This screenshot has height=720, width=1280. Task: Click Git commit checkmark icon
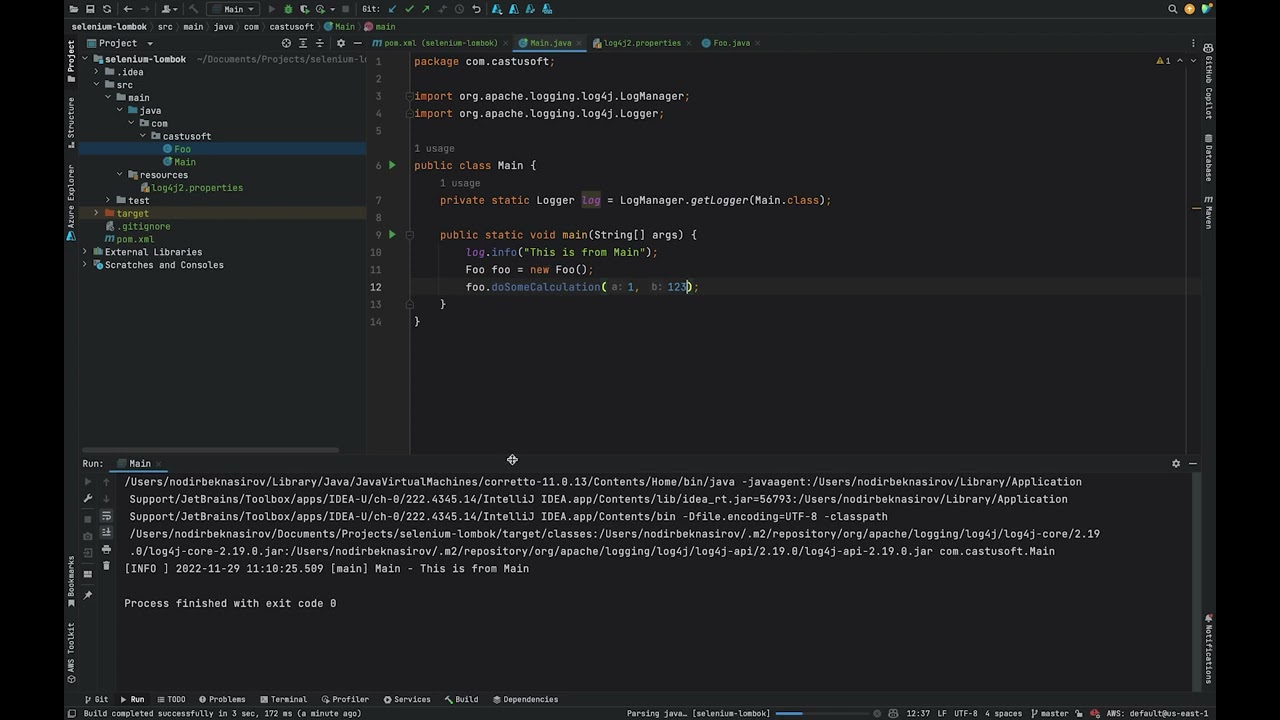tap(409, 9)
